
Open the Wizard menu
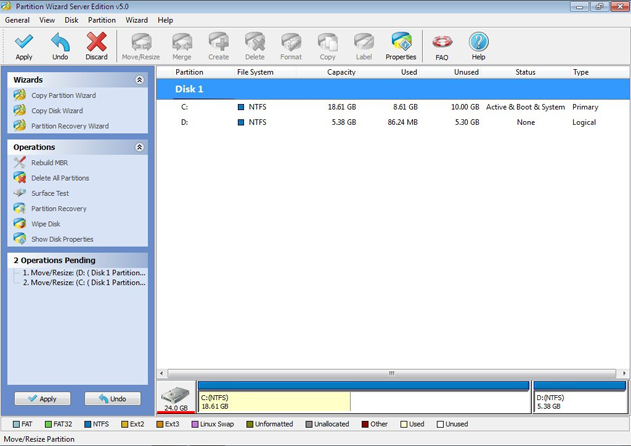tap(137, 20)
